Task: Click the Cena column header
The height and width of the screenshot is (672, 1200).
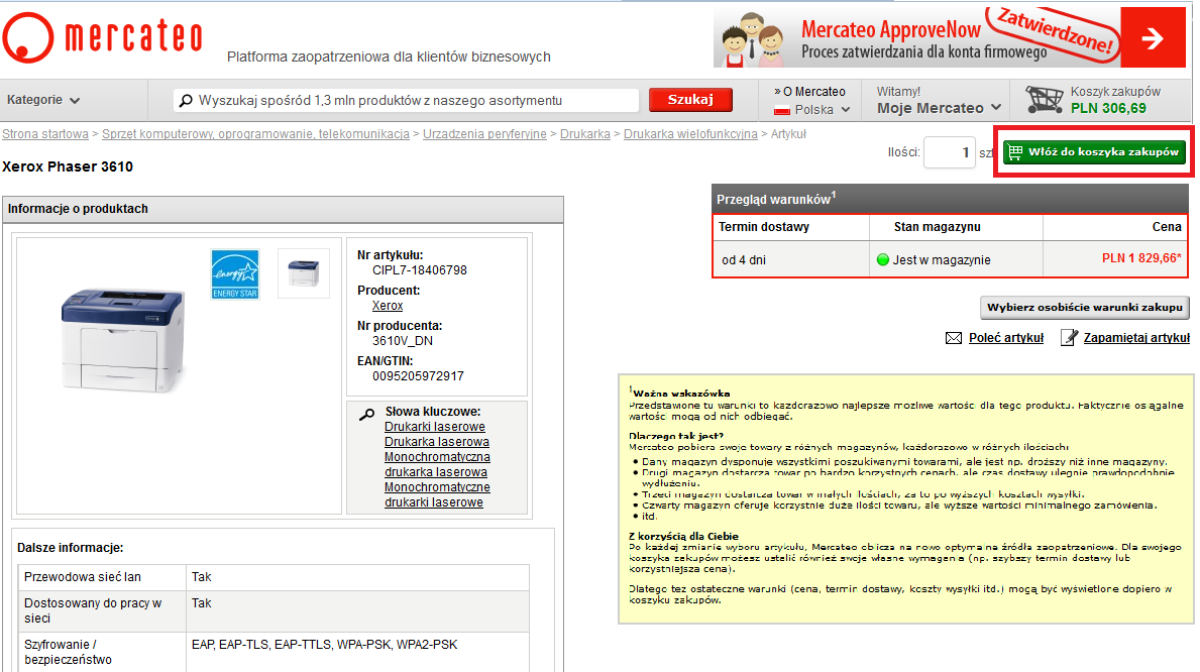Action: (x=1167, y=227)
